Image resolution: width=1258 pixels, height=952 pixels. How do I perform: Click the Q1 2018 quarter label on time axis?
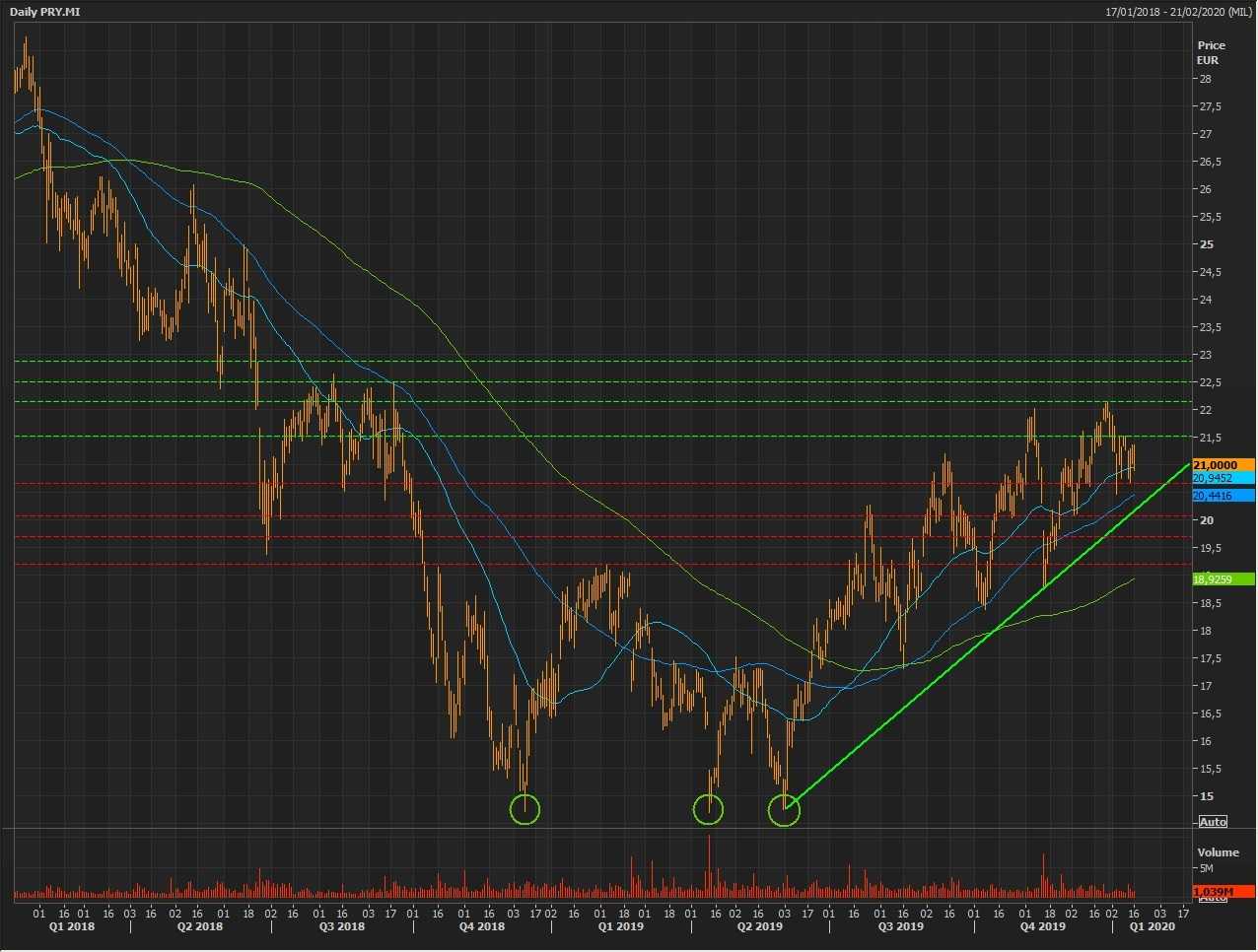[72, 926]
